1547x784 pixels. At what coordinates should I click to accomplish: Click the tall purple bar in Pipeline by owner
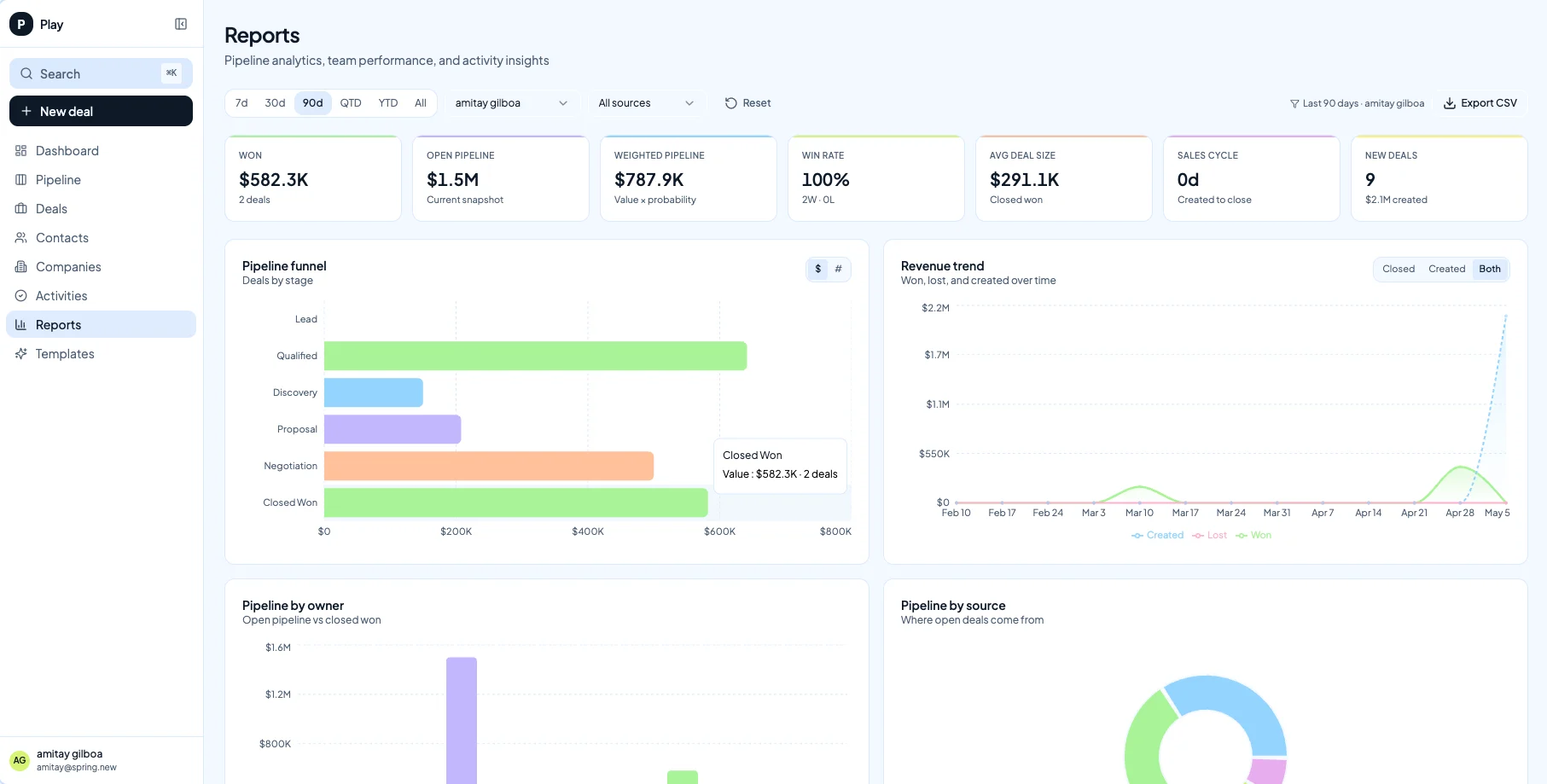[462, 721]
